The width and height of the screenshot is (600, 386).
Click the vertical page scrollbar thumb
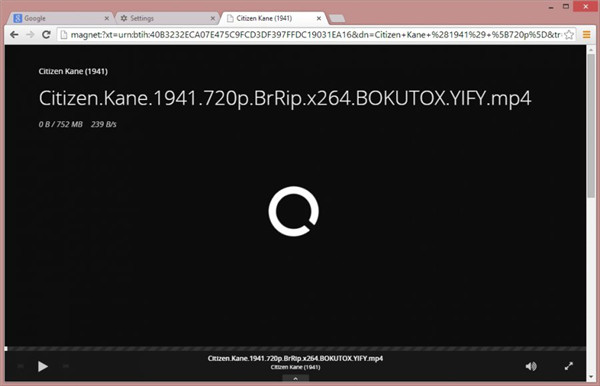coord(591,126)
